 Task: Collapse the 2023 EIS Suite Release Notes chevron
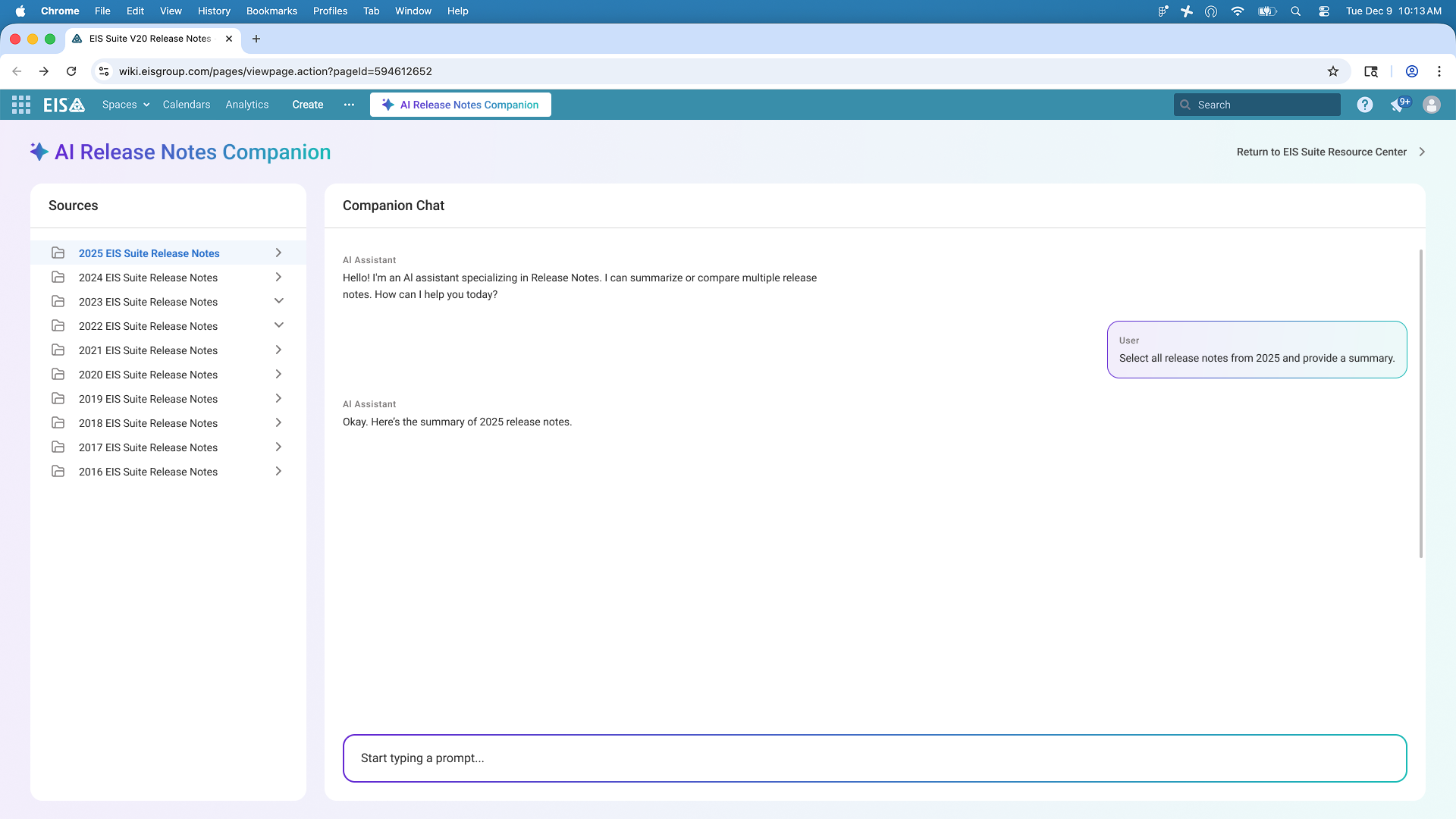pos(278,301)
